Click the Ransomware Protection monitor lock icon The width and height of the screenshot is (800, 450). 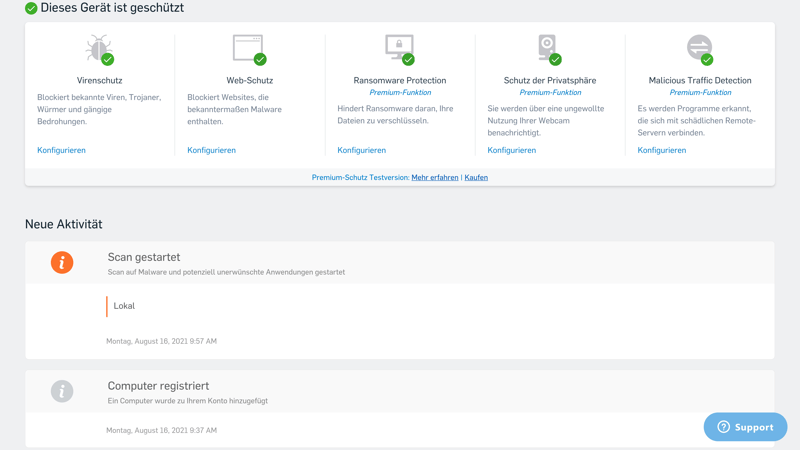[399, 48]
